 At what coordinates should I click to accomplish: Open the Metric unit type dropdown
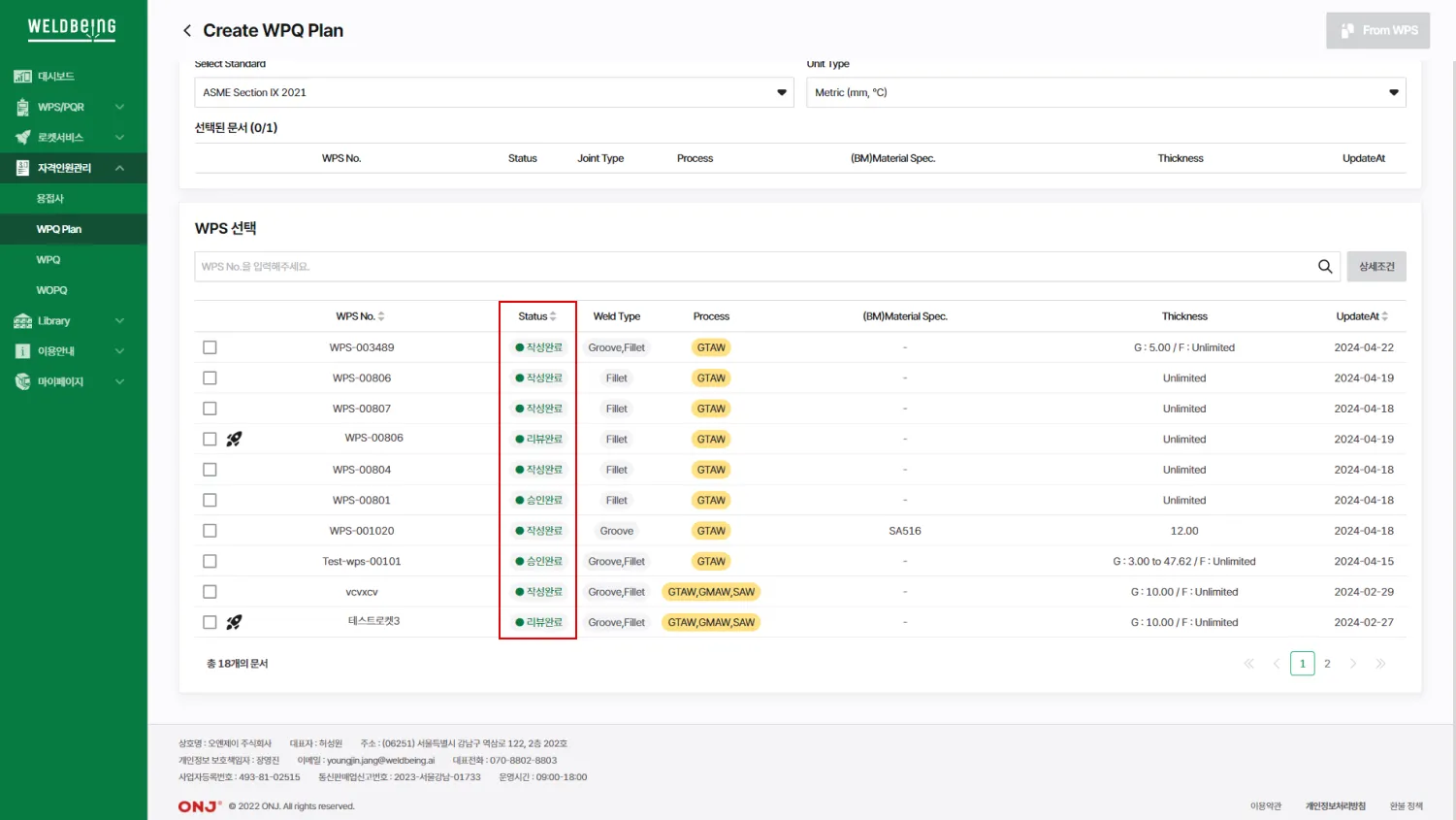point(1106,92)
